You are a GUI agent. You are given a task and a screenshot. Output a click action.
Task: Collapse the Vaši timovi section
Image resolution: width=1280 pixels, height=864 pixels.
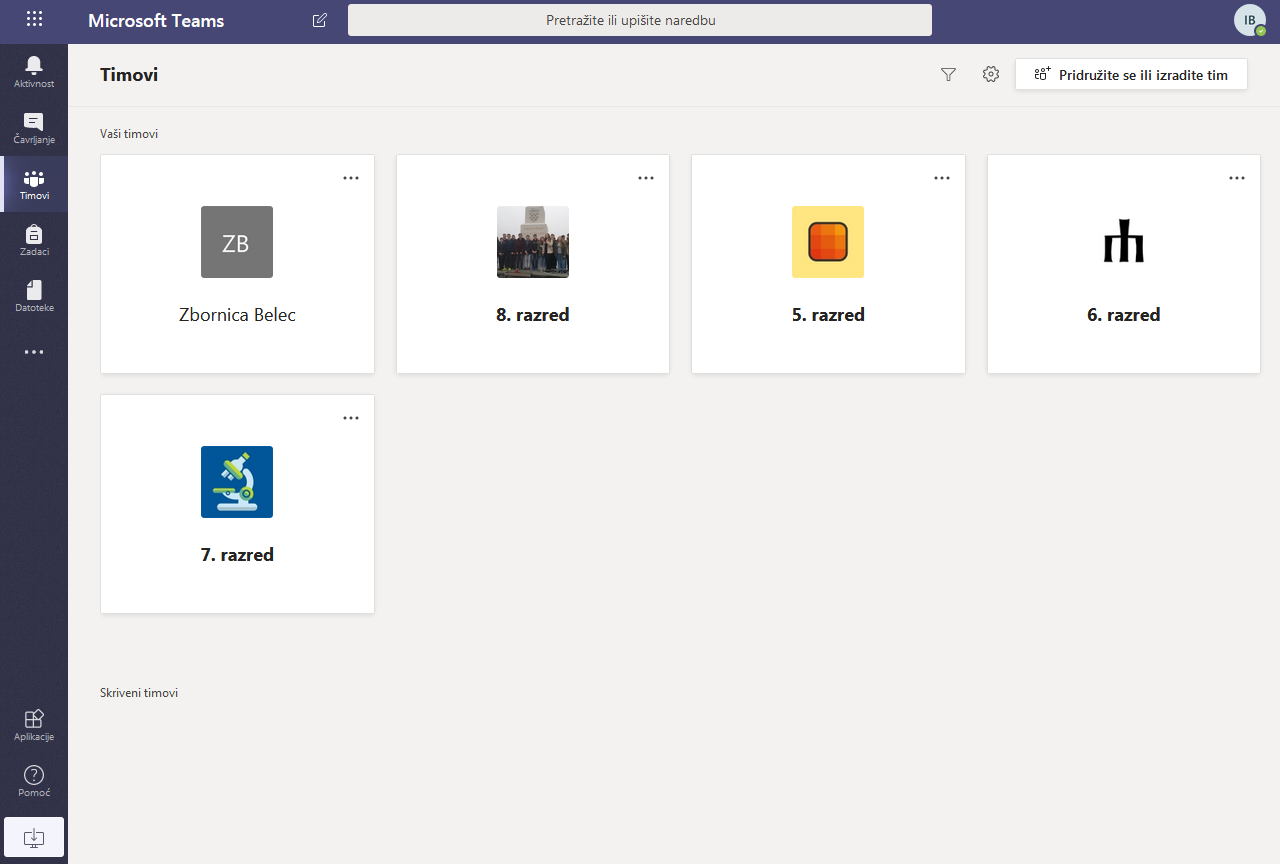[129, 133]
